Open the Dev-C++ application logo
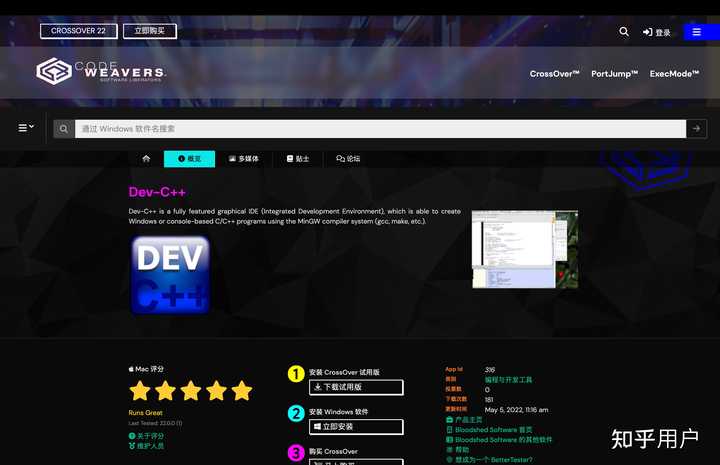 (x=170, y=275)
